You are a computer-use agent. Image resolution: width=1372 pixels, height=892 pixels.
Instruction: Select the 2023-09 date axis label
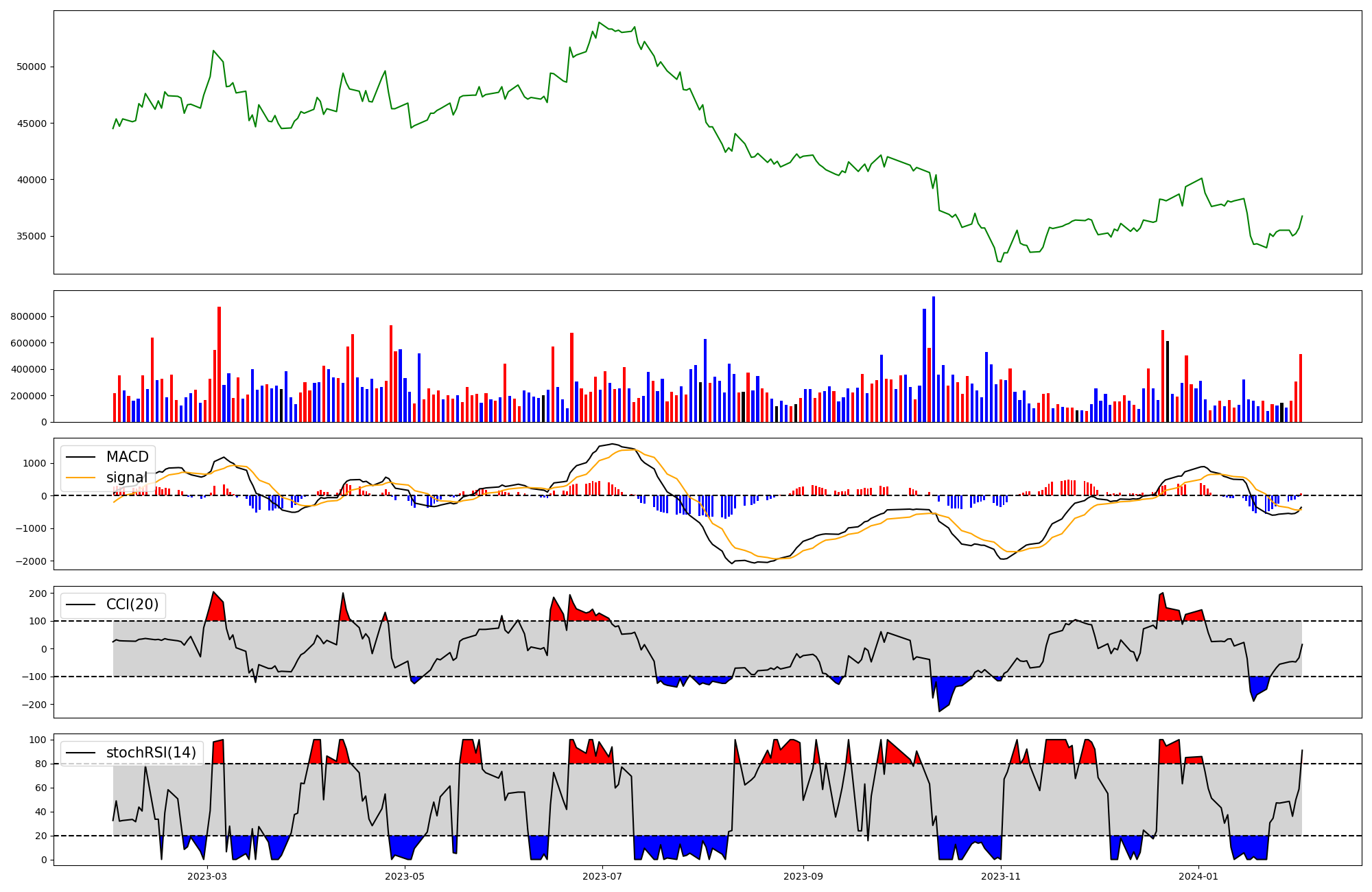[x=803, y=876]
